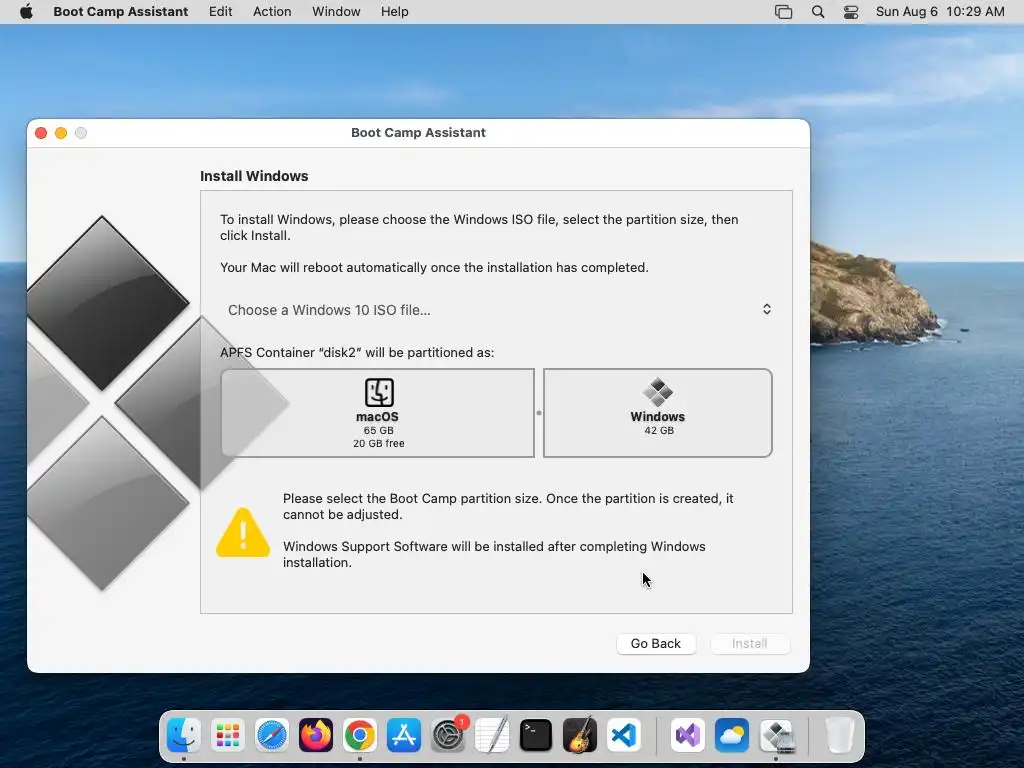Open the App Store from the Dock
Screen dimensions: 1024x768
click(404, 735)
